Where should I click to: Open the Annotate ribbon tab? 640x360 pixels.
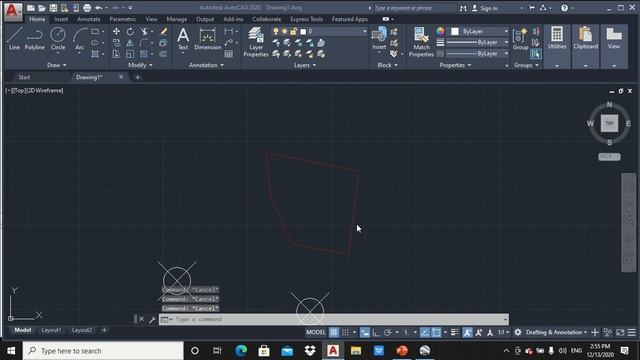(89, 19)
